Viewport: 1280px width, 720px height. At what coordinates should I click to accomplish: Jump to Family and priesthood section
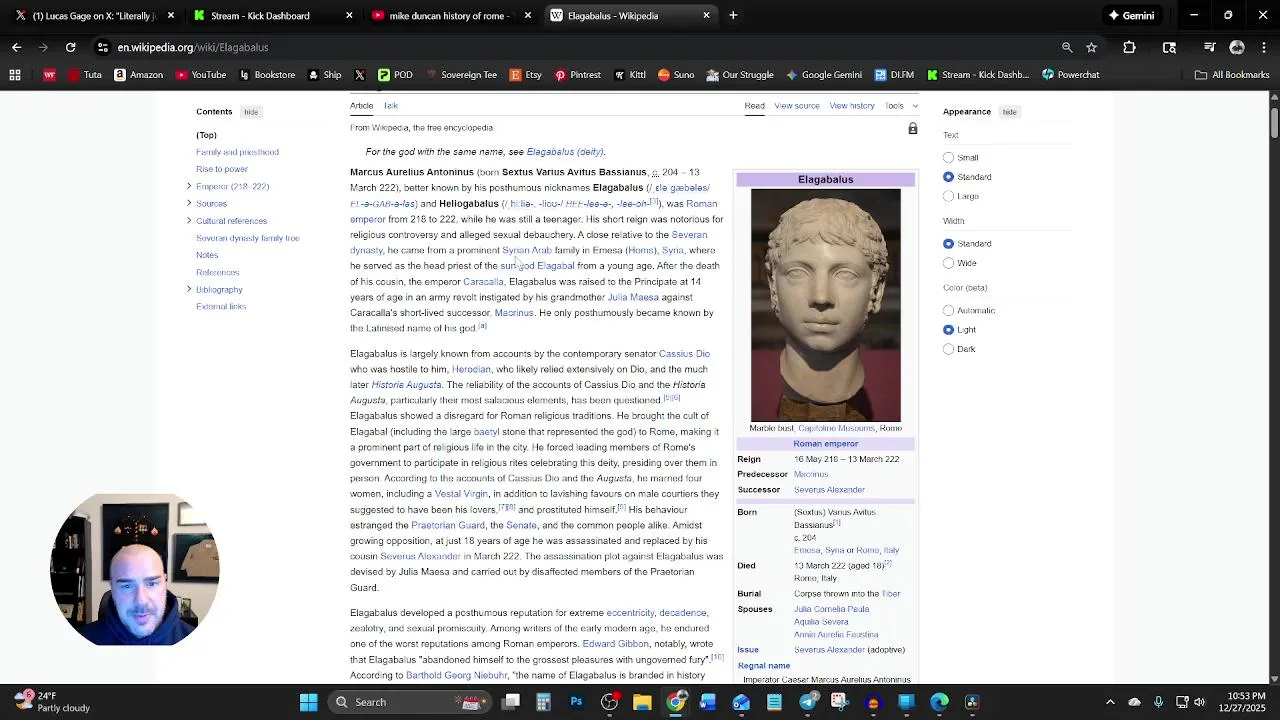pos(237,152)
